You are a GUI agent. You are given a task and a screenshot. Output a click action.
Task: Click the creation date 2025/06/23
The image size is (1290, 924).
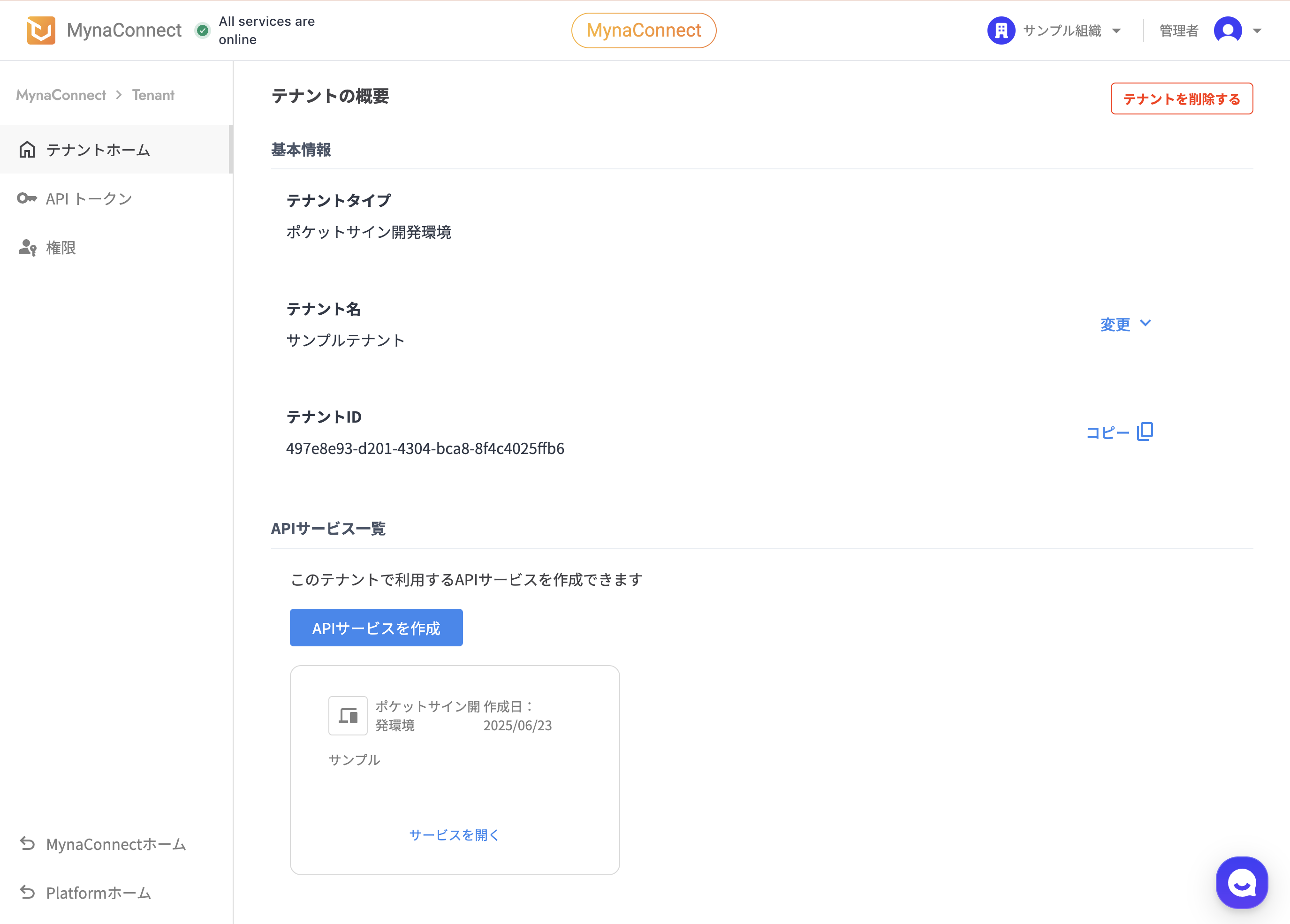click(517, 726)
